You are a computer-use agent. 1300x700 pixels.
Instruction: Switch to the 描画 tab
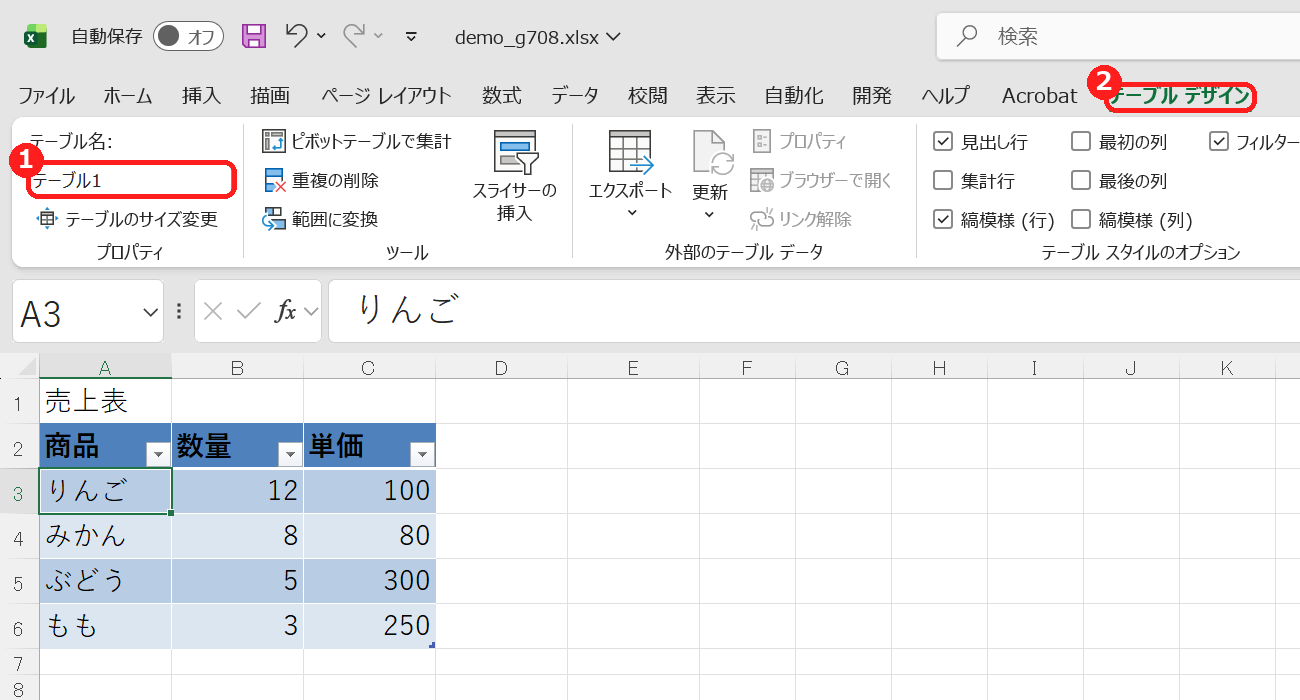pyautogui.click(x=270, y=96)
